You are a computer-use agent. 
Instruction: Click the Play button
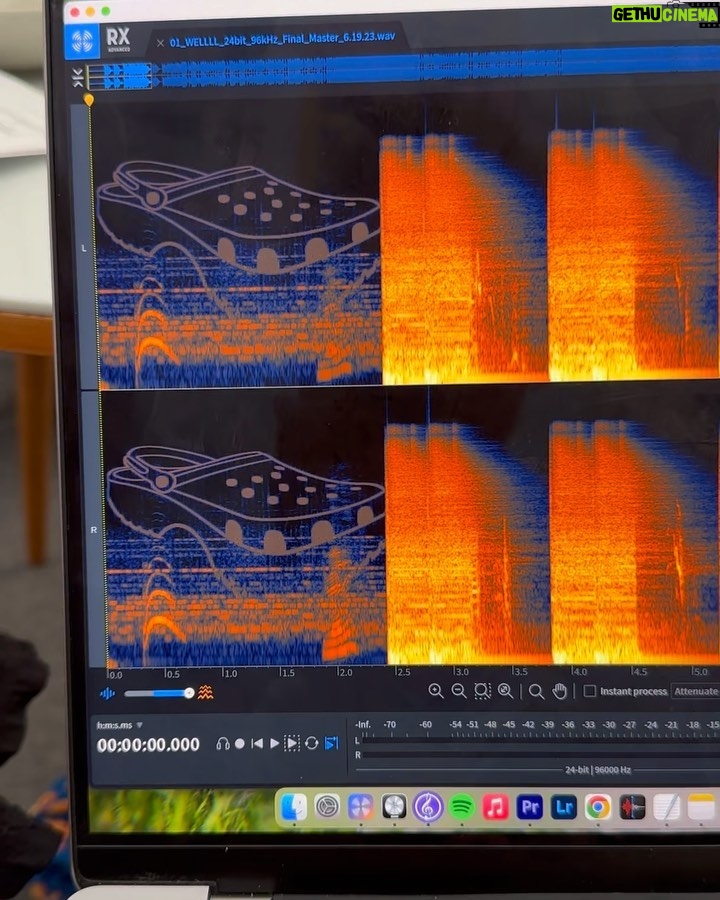click(274, 744)
